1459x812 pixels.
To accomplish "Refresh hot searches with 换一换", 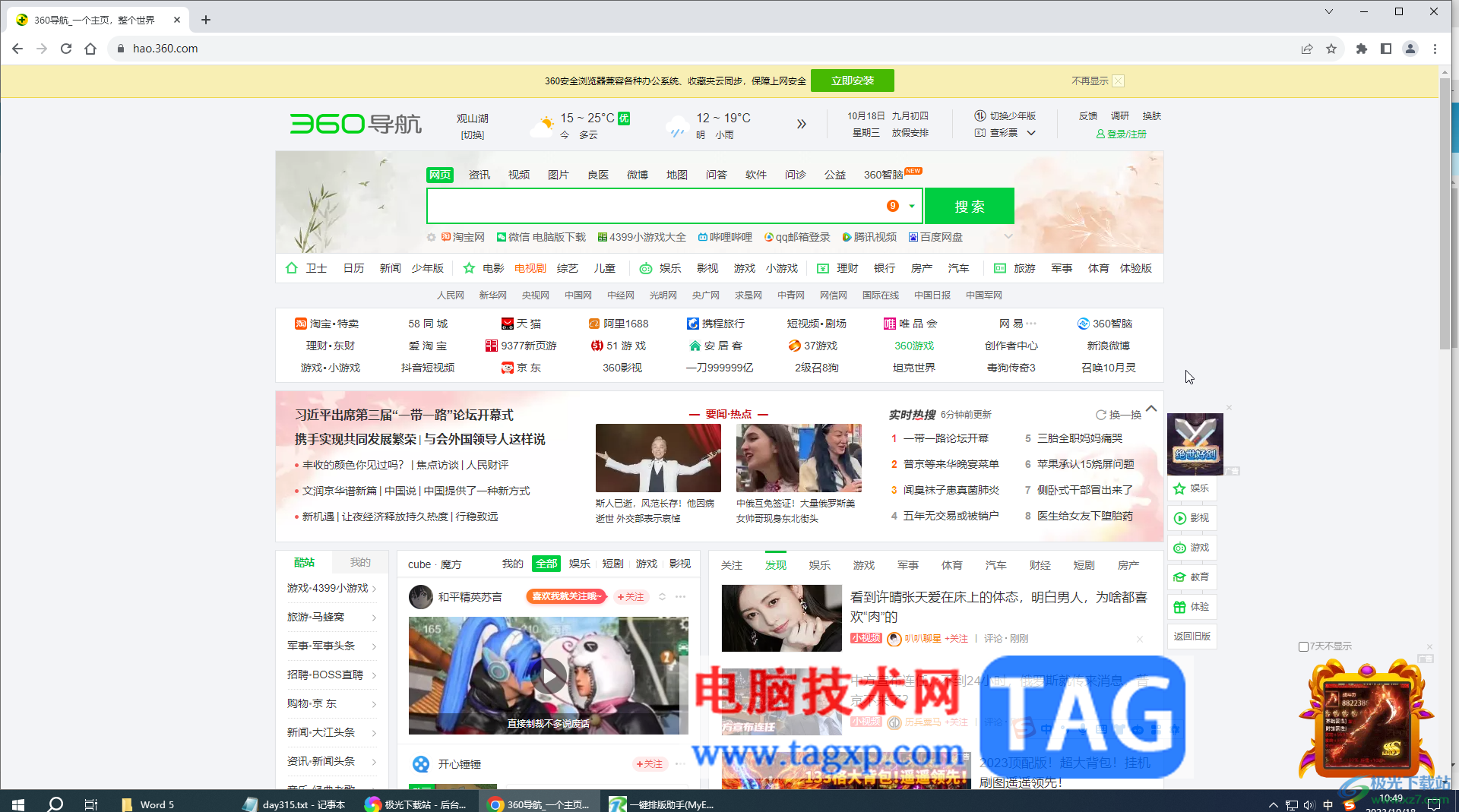I will (1119, 415).
